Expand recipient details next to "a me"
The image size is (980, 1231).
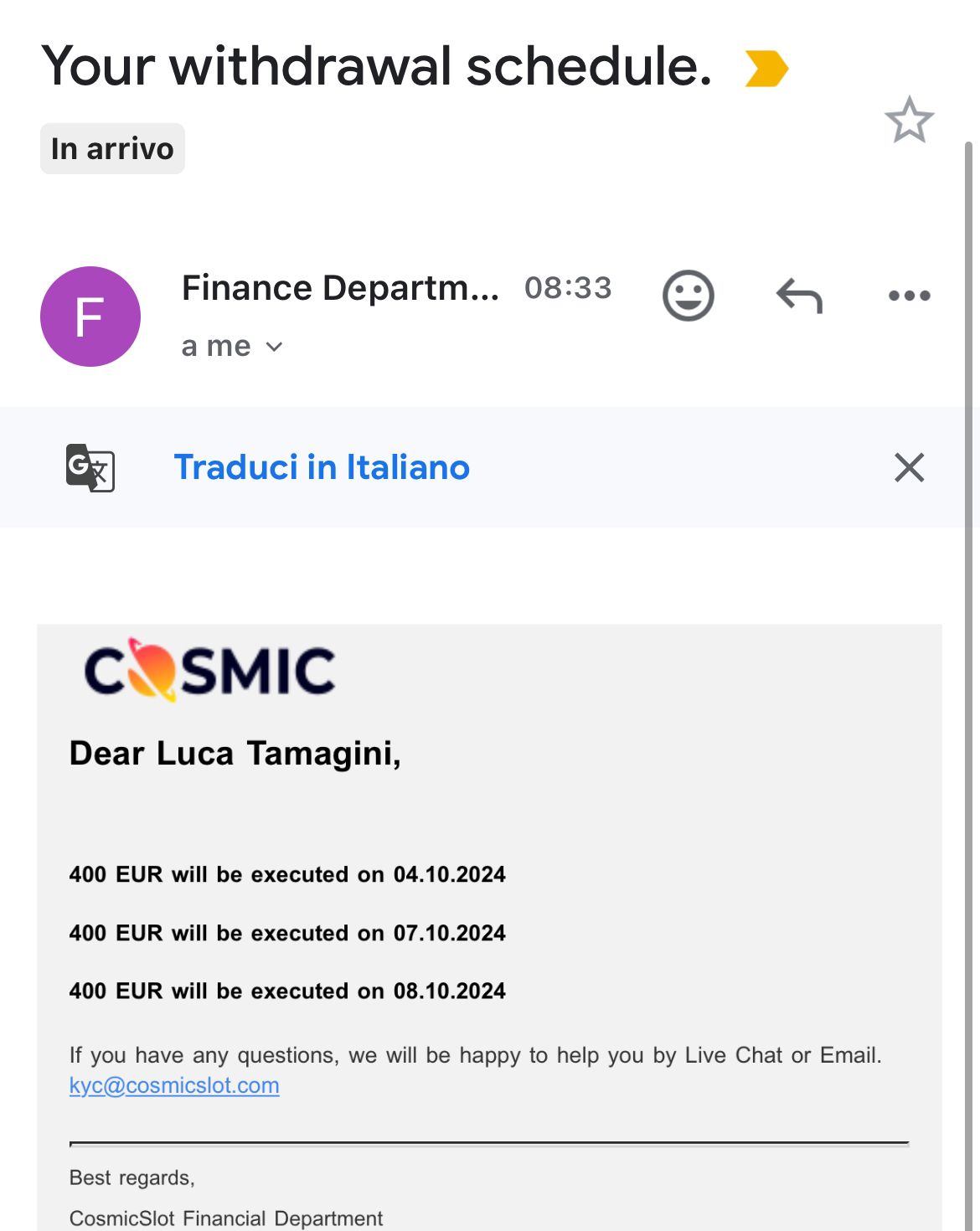tap(274, 347)
